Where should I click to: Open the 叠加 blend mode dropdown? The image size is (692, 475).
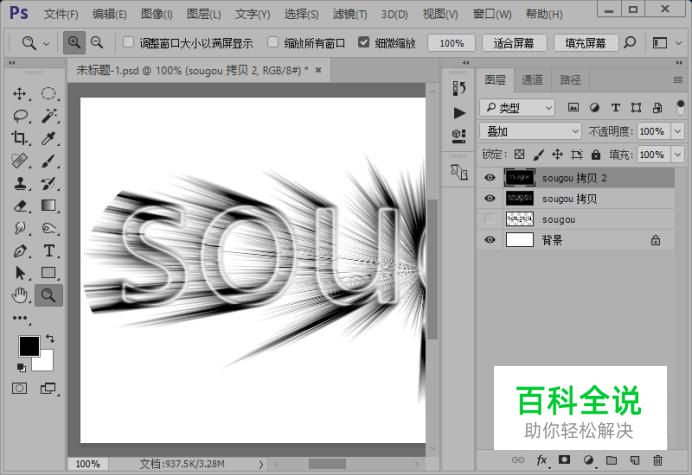[x=530, y=131]
